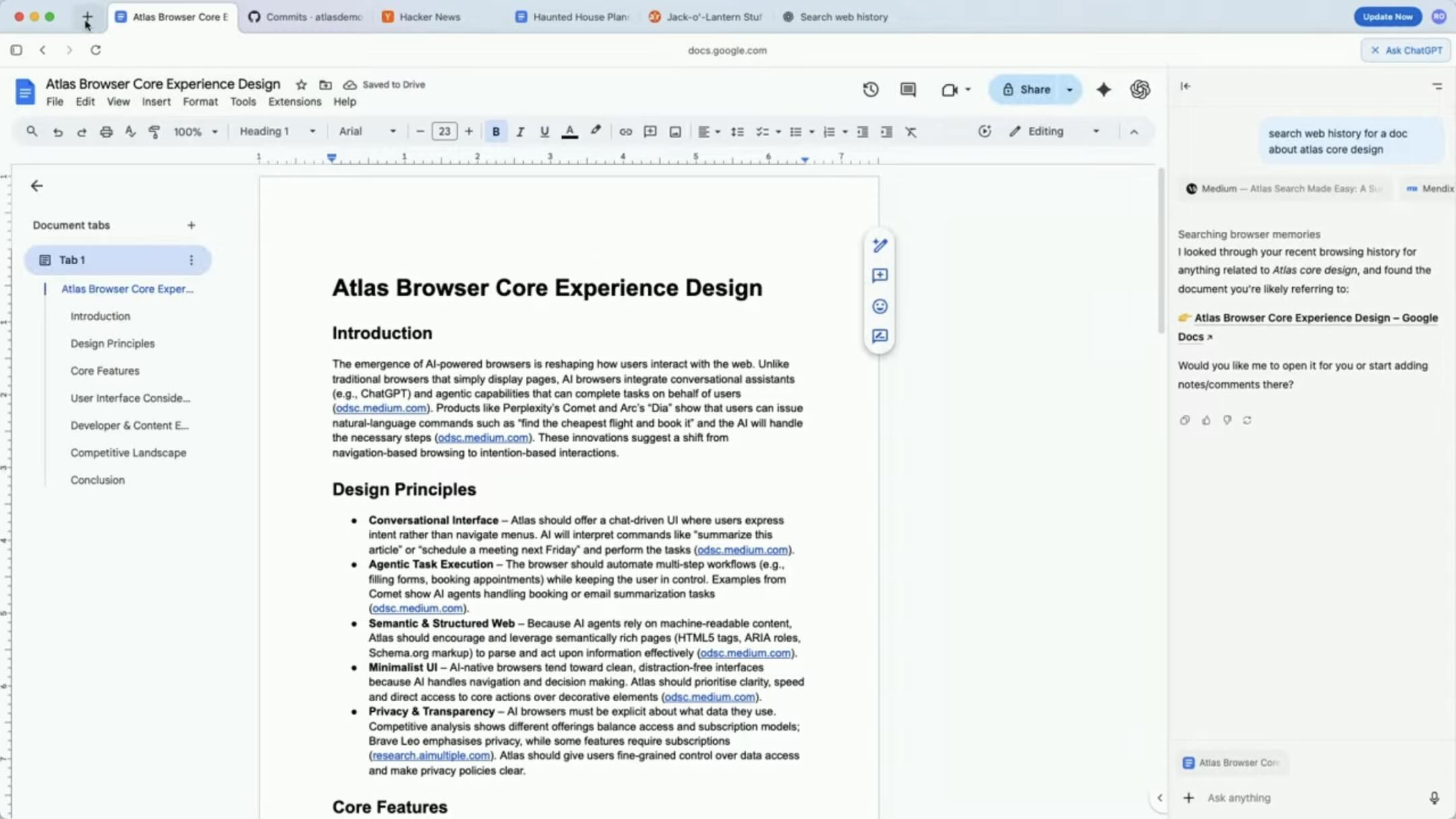Click the print icon in toolbar
Viewport: 1456px width, 819px height.
point(106,131)
